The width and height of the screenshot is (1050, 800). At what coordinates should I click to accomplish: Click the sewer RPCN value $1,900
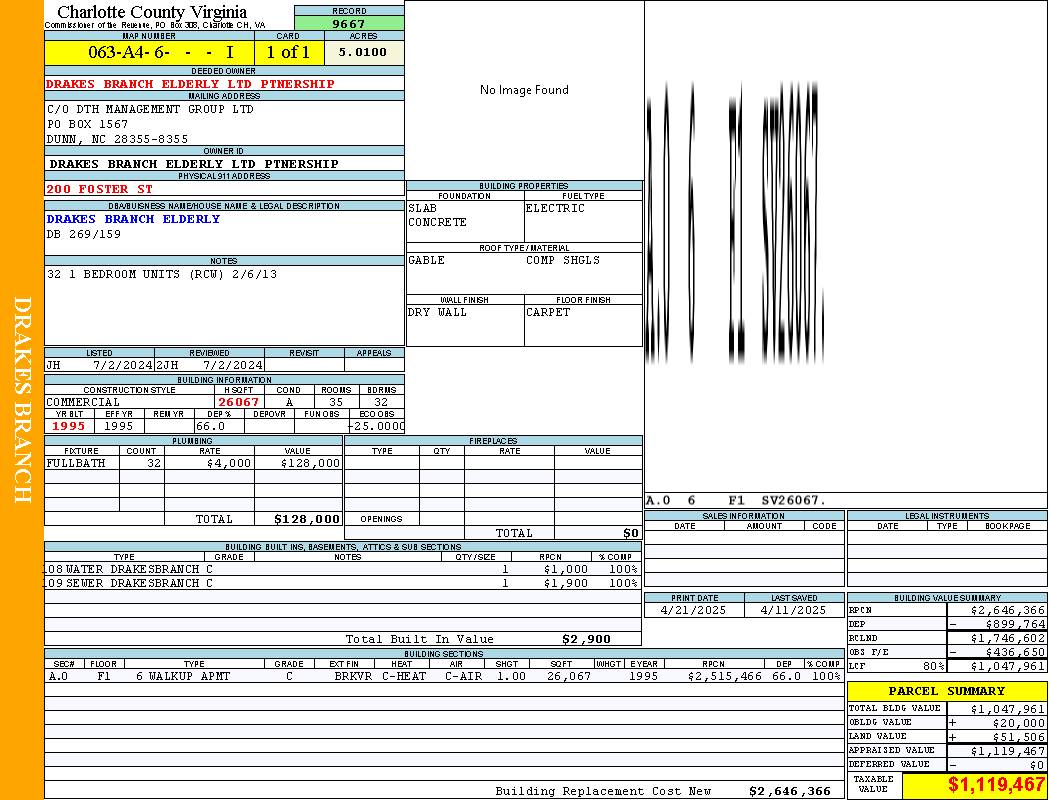(x=566, y=584)
